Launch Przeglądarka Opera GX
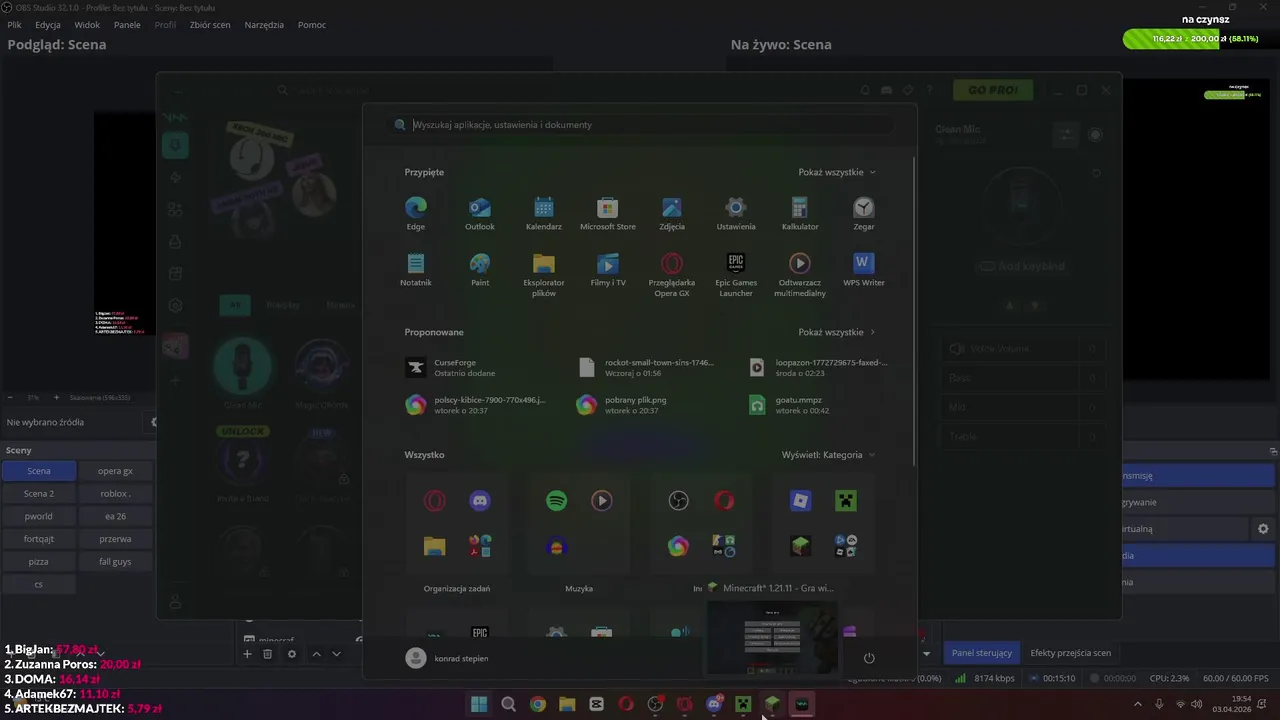Screen dimensions: 1280x720 [672, 275]
